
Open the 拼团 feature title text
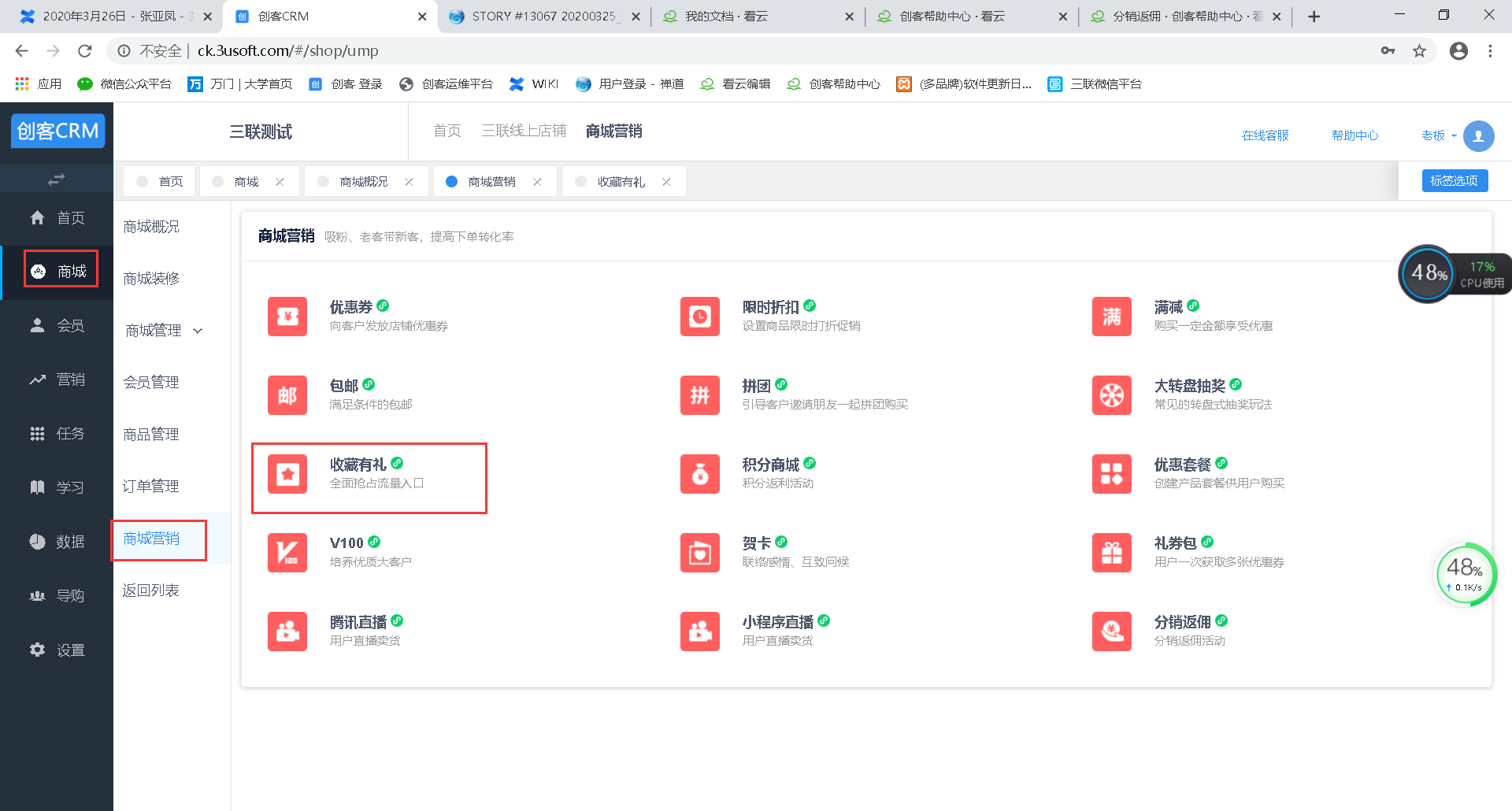click(x=757, y=386)
